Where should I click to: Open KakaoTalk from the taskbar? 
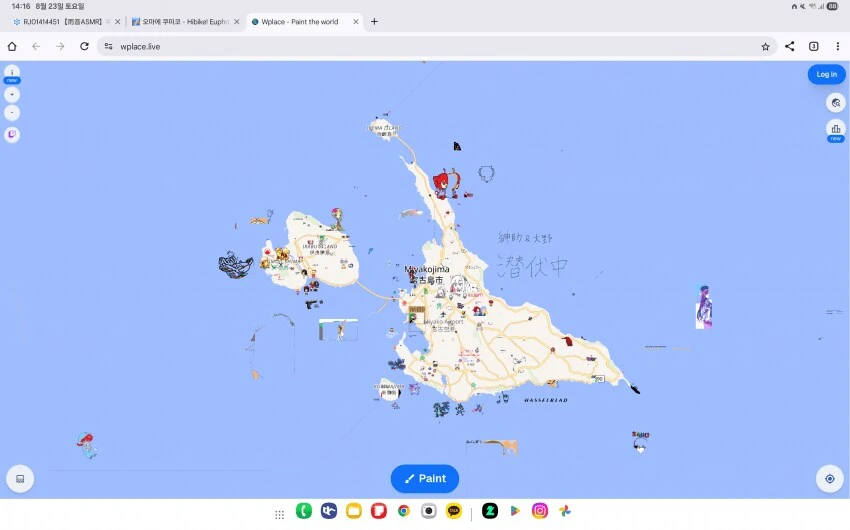click(453, 510)
